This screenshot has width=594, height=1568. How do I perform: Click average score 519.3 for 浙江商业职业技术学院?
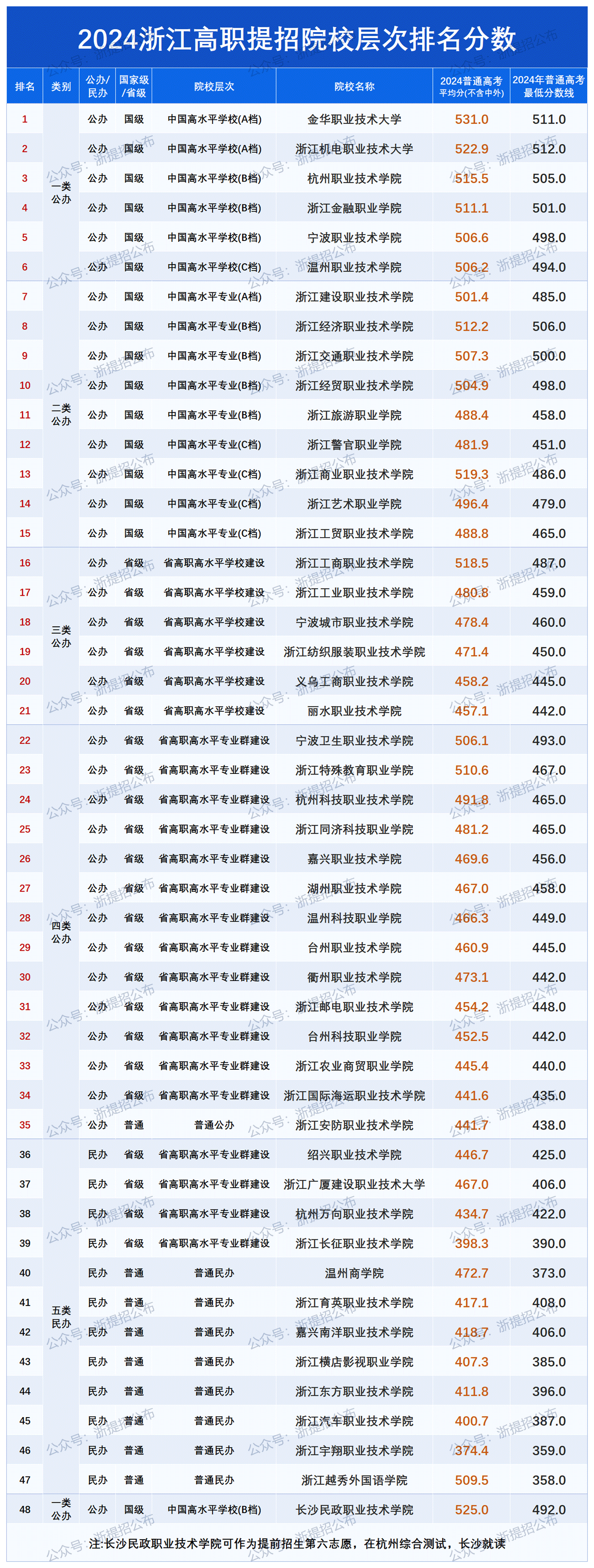pyautogui.click(x=472, y=474)
